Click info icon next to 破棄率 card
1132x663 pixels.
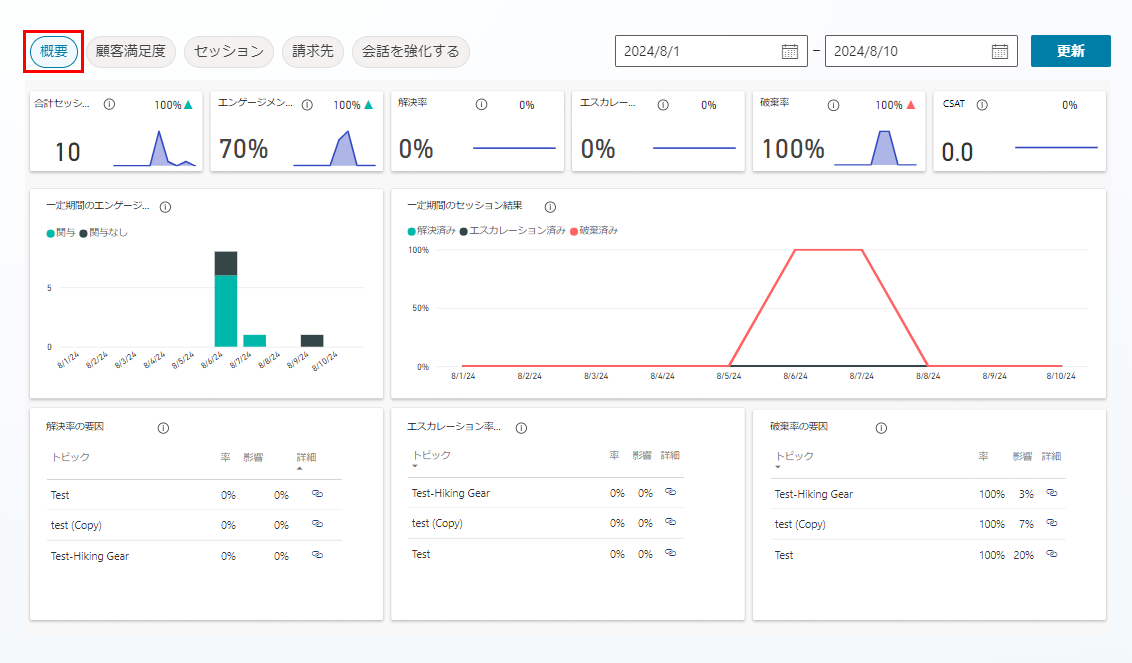click(842, 104)
